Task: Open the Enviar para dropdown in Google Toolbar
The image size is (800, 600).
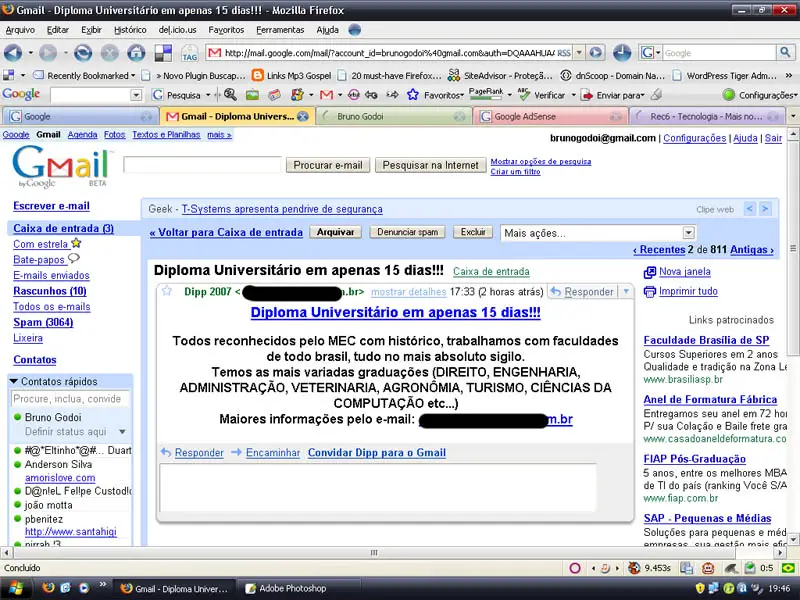Action: (642, 95)
